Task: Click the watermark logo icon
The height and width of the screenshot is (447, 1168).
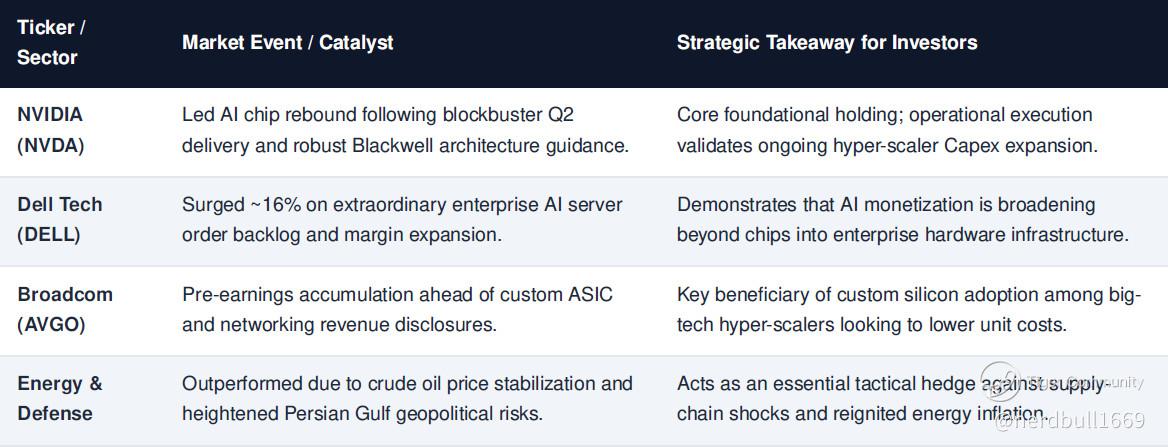Action: pos(998,381)
